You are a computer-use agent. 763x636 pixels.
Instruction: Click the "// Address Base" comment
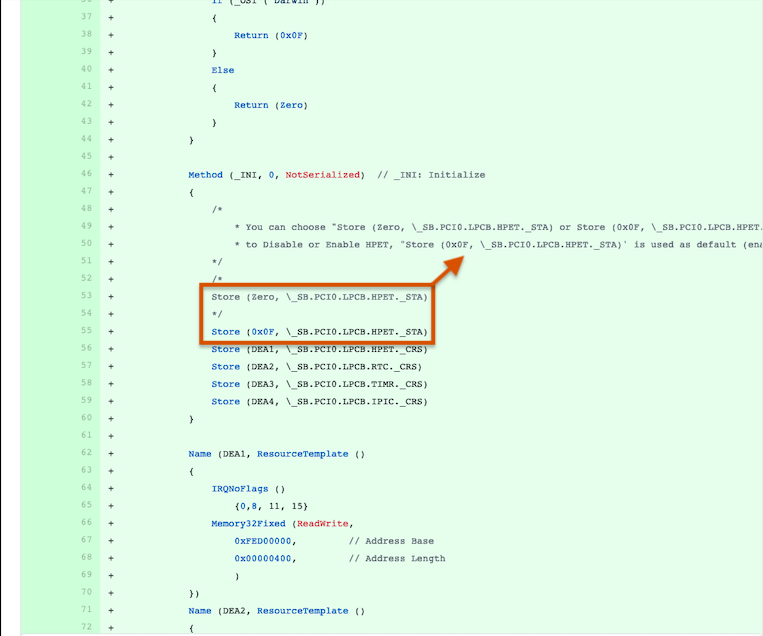[x=391, y=541]
